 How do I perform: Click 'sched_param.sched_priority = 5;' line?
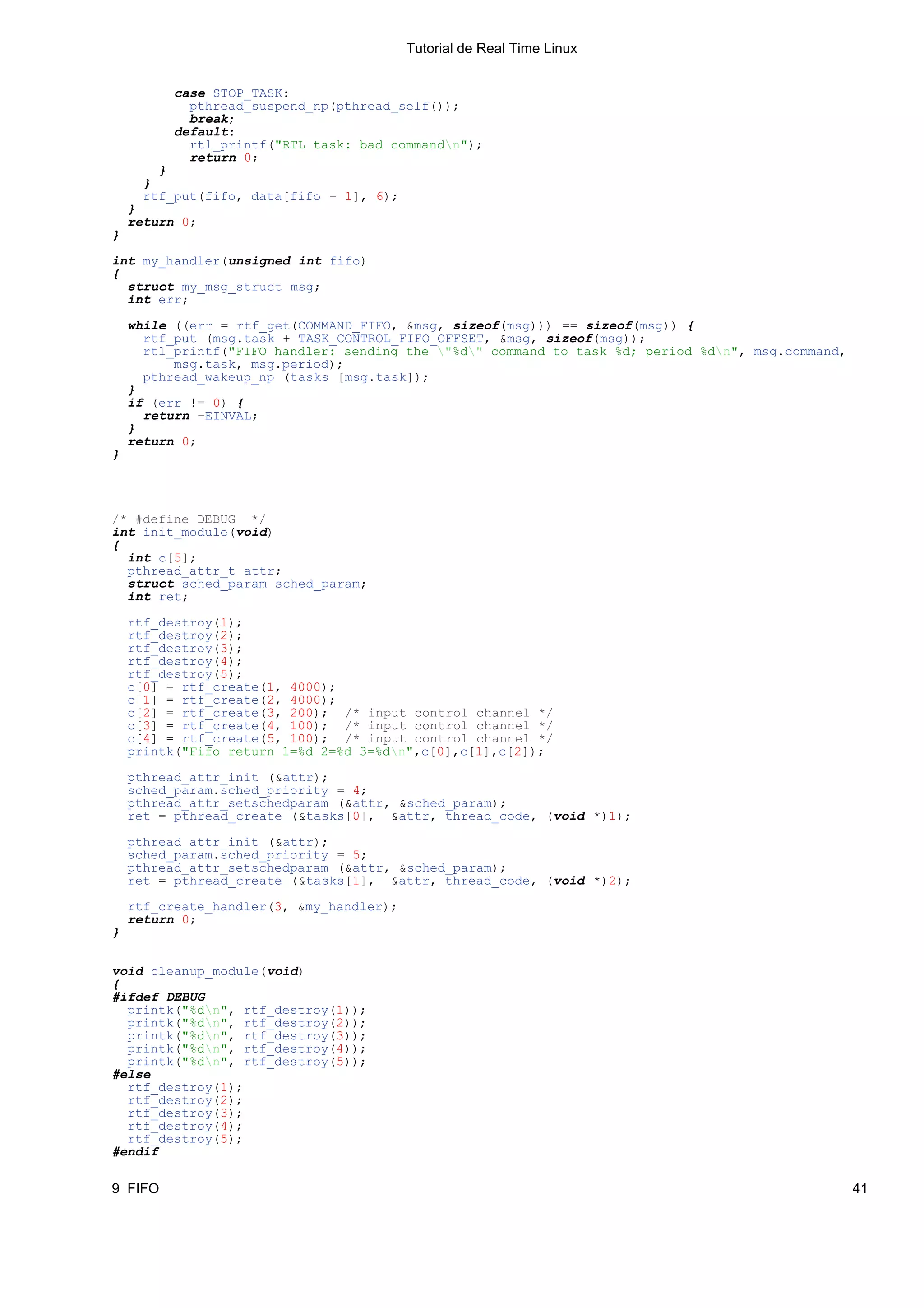tap(247, 855)
